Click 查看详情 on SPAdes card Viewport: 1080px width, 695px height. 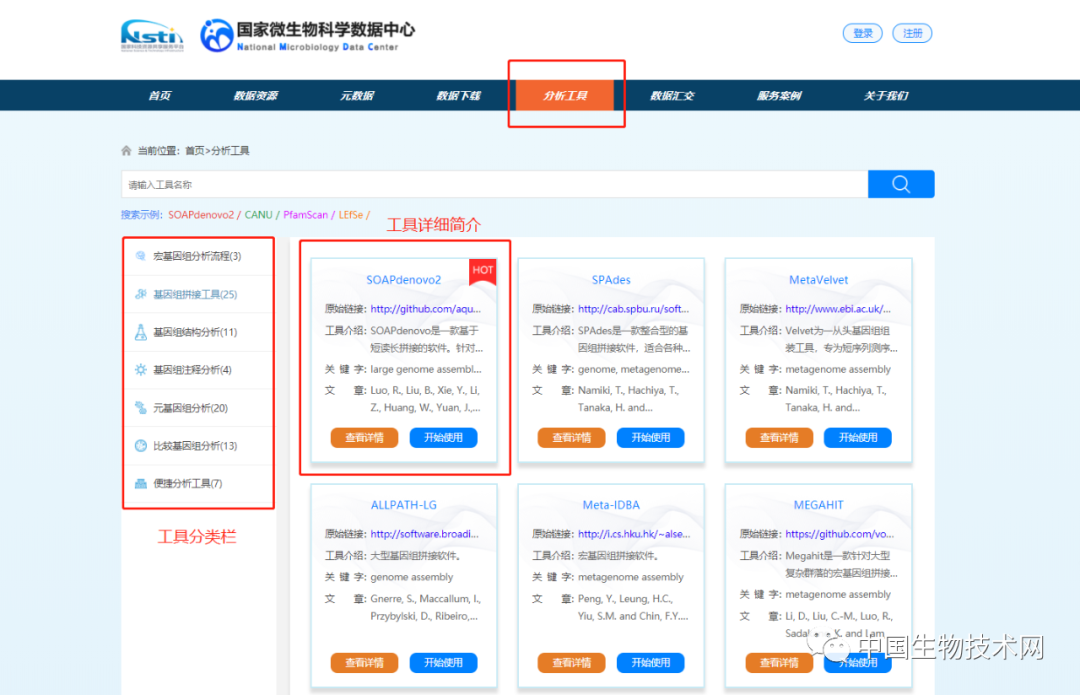(572, 437)
